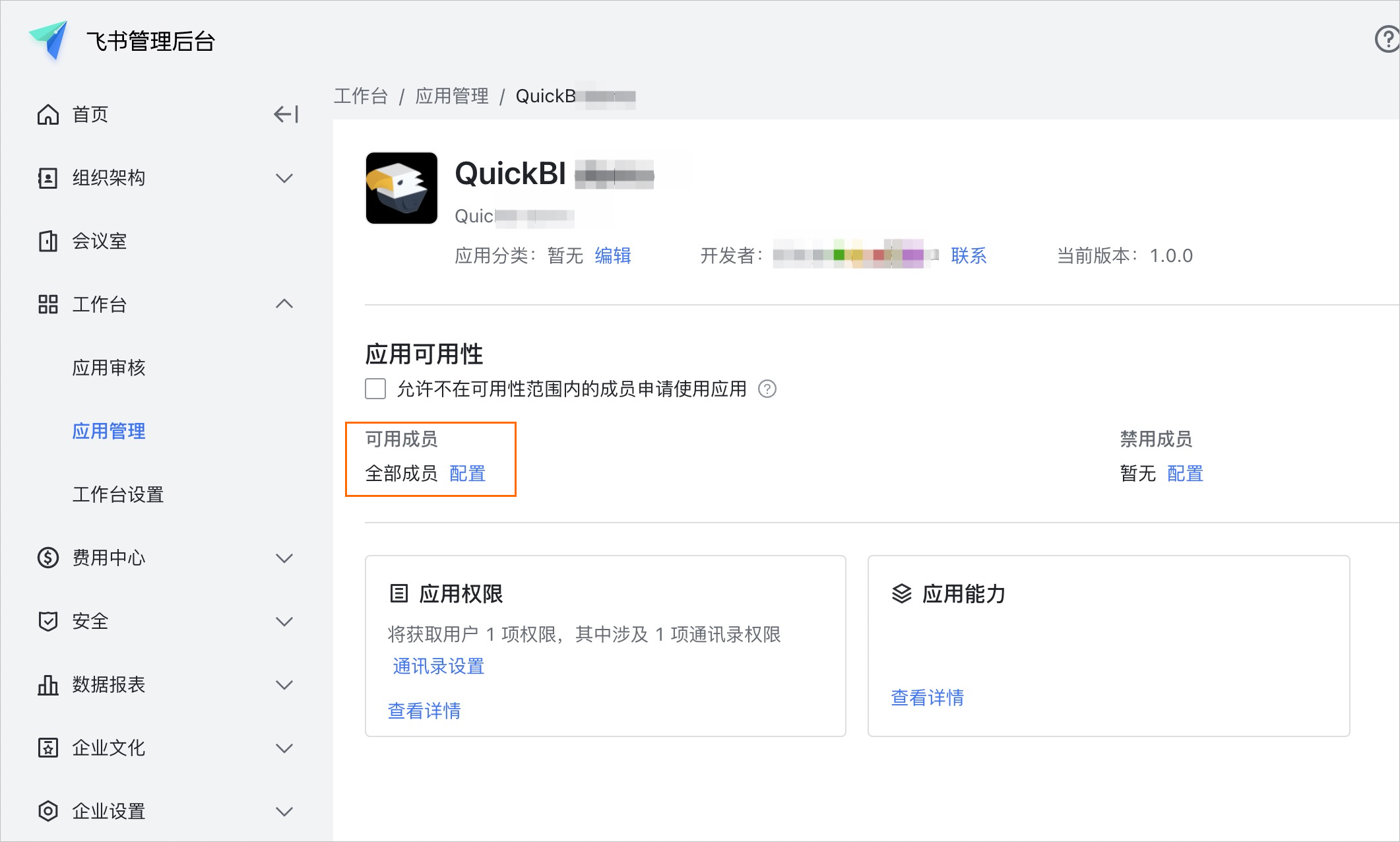Collapse the sidebar with arrow icon
The image size is (1400, 842).
(286, 114)
